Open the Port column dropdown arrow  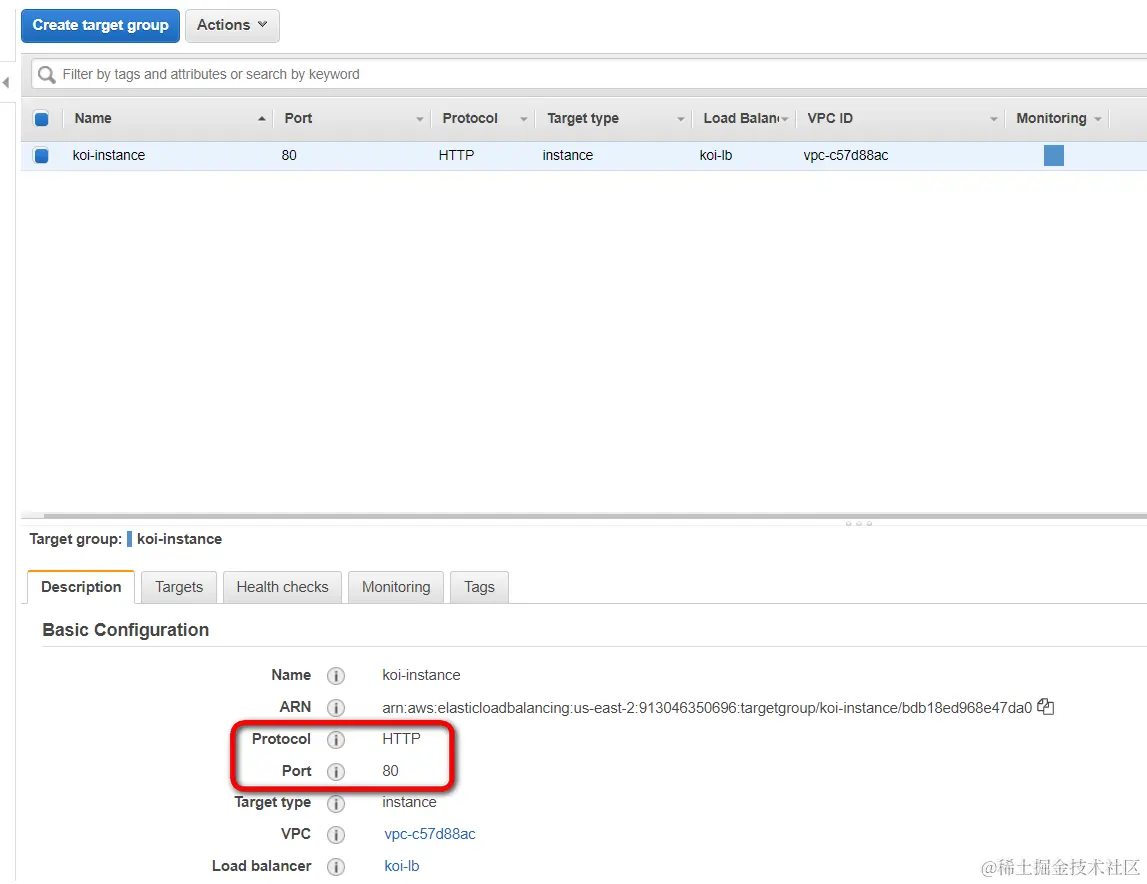(420, 119)
